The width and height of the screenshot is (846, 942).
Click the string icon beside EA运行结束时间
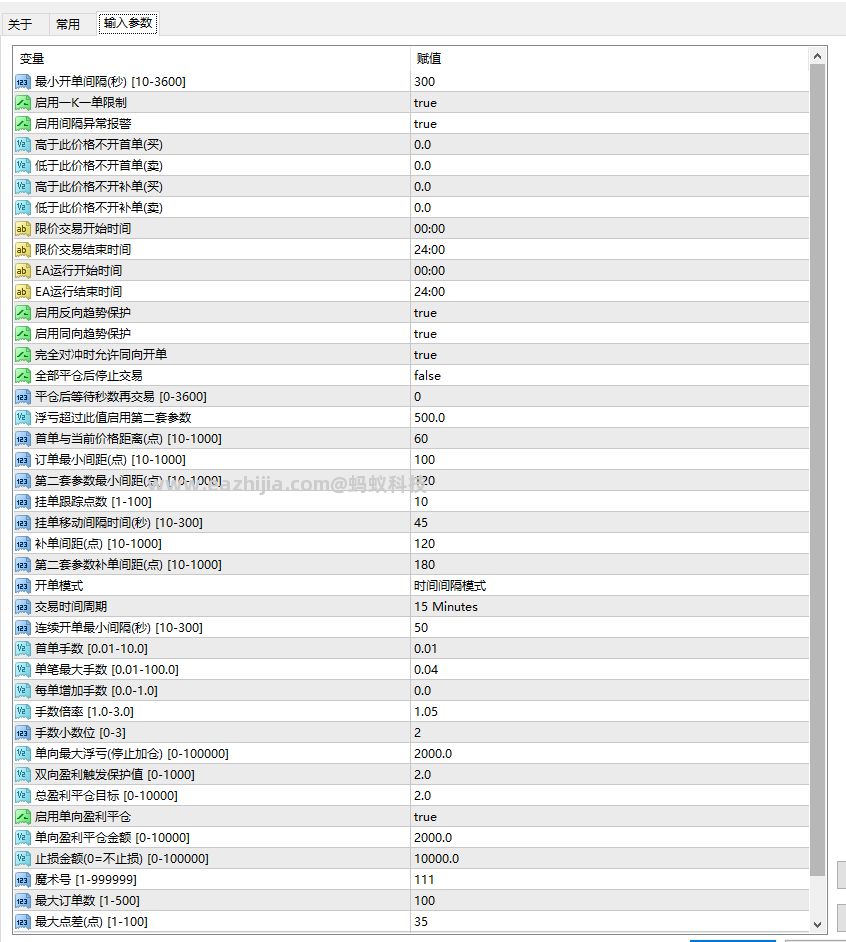pyautogui.click(x=22, y=292)
